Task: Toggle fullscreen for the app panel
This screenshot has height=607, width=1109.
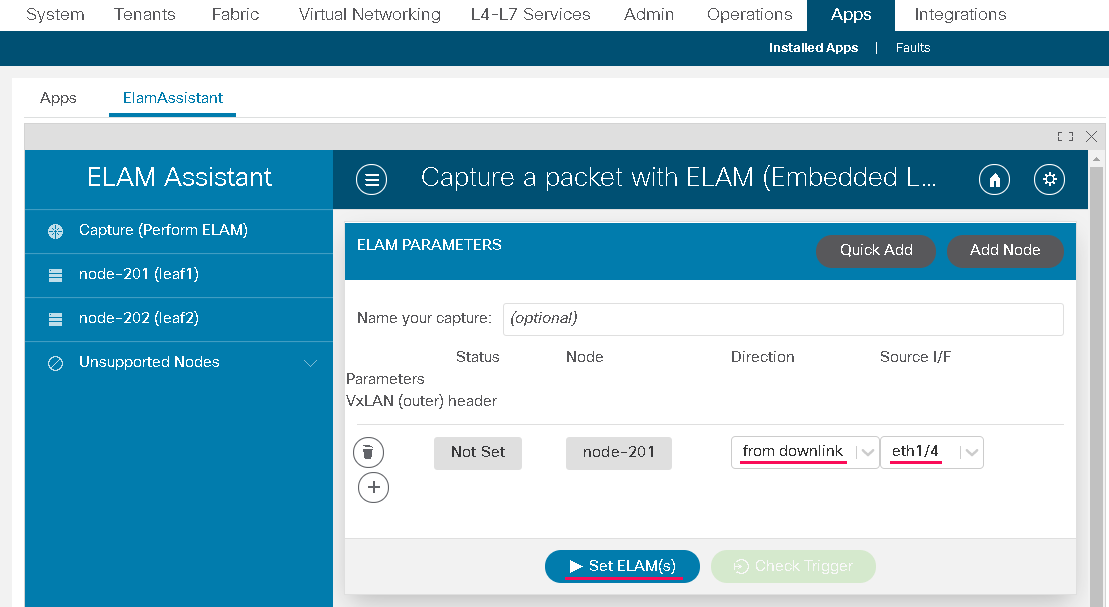Action: (x=1065, y=137)
